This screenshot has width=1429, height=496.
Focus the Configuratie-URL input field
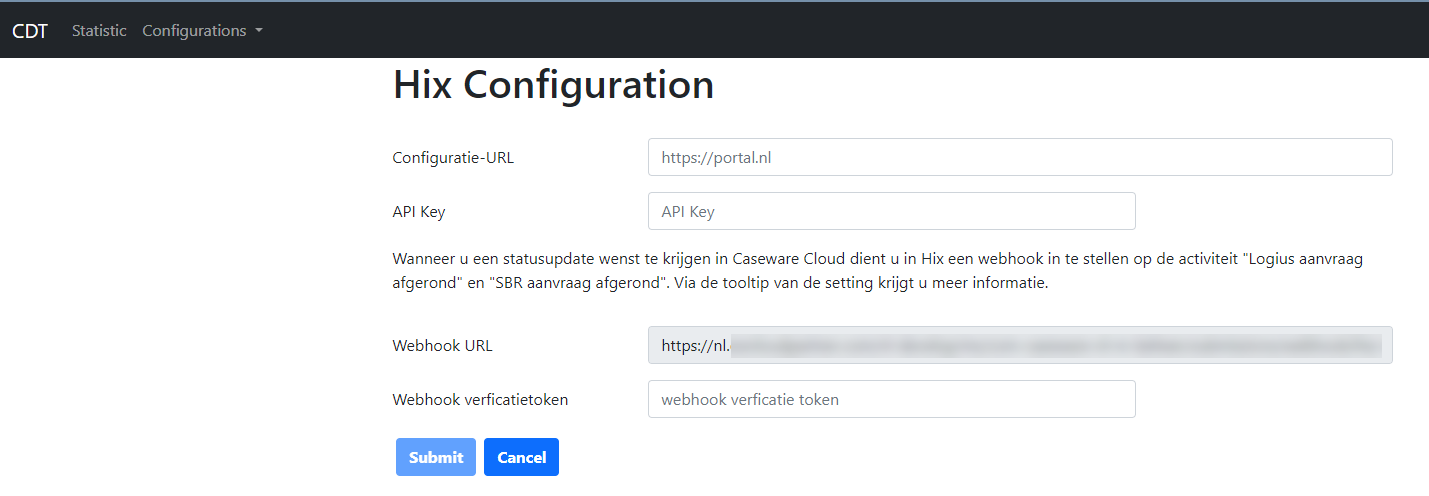(1020, 157)
